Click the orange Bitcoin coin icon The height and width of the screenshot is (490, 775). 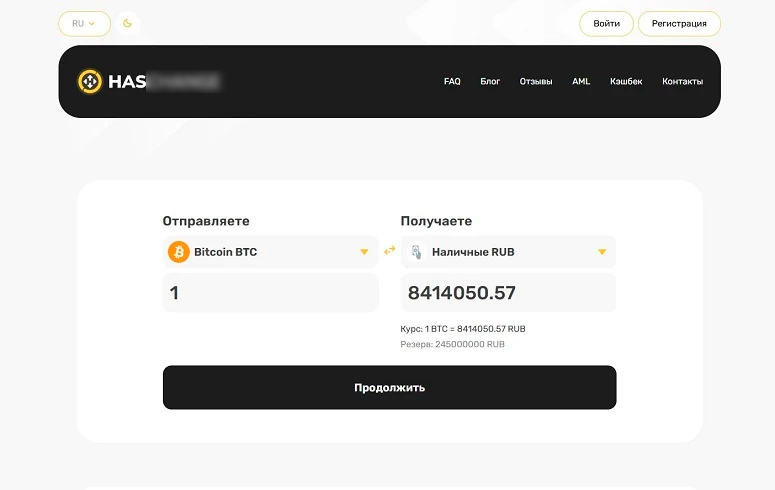[179, 252]
